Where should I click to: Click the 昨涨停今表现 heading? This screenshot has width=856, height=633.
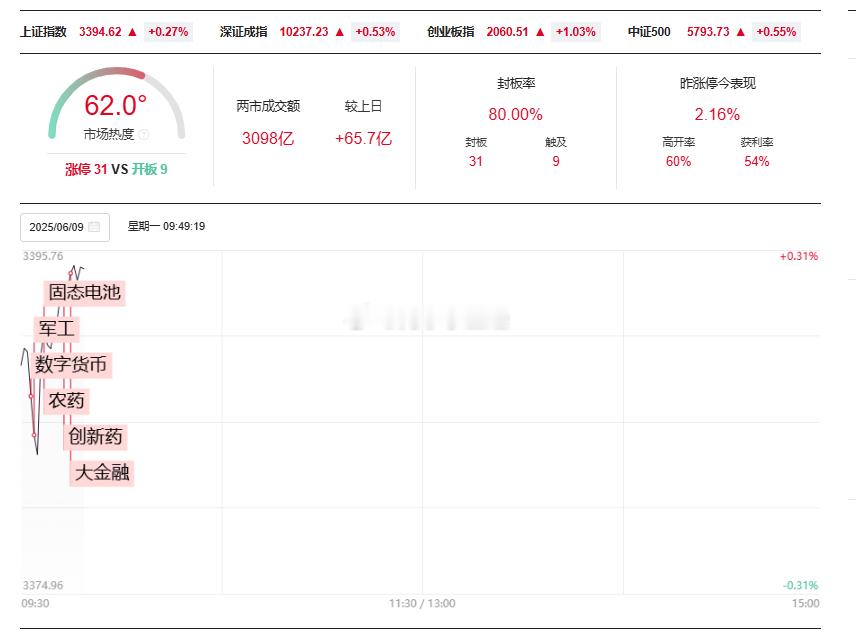coord(717,83)
